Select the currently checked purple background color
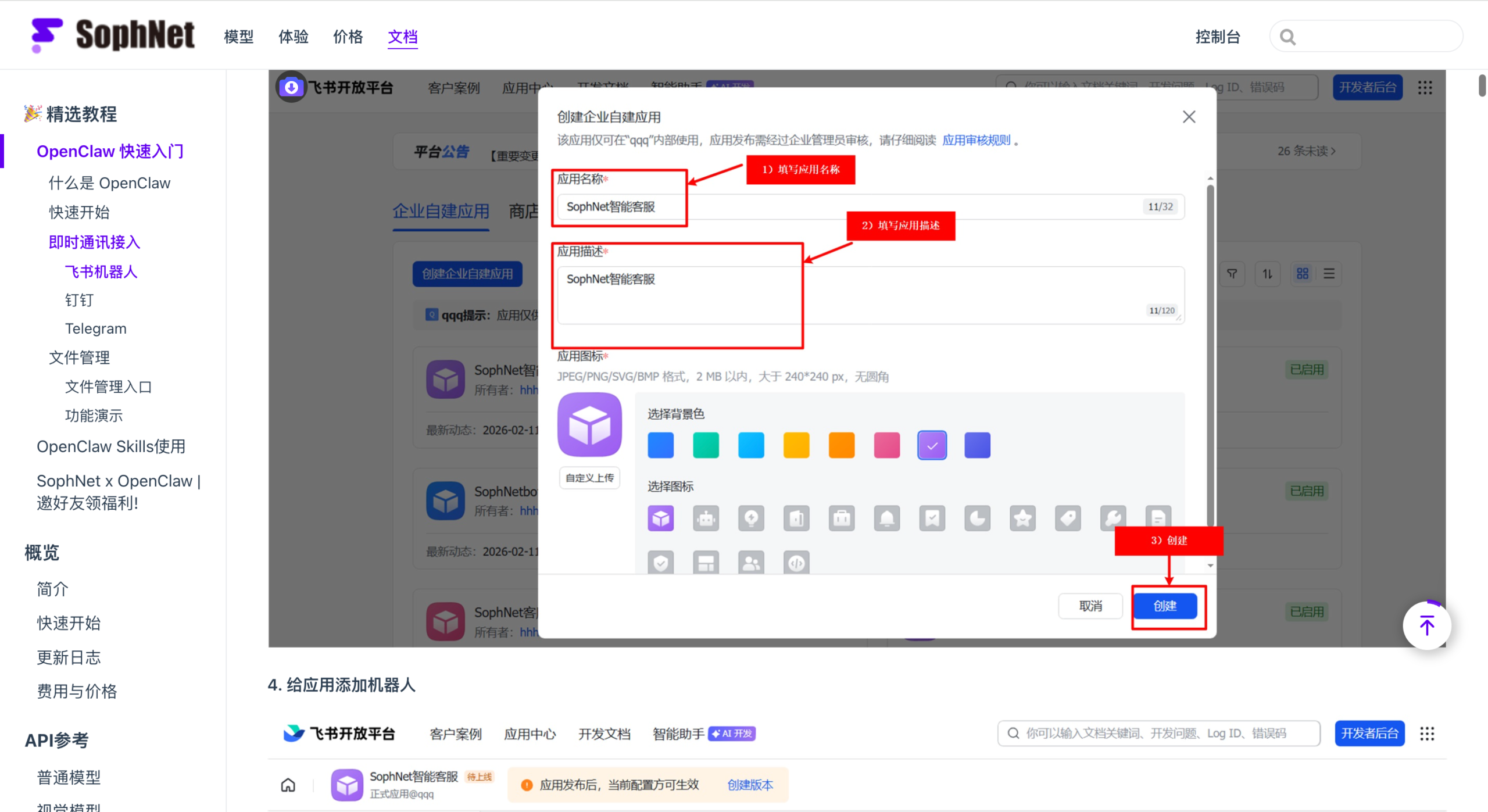This screenshot has height=812, width=1488. 932,445
